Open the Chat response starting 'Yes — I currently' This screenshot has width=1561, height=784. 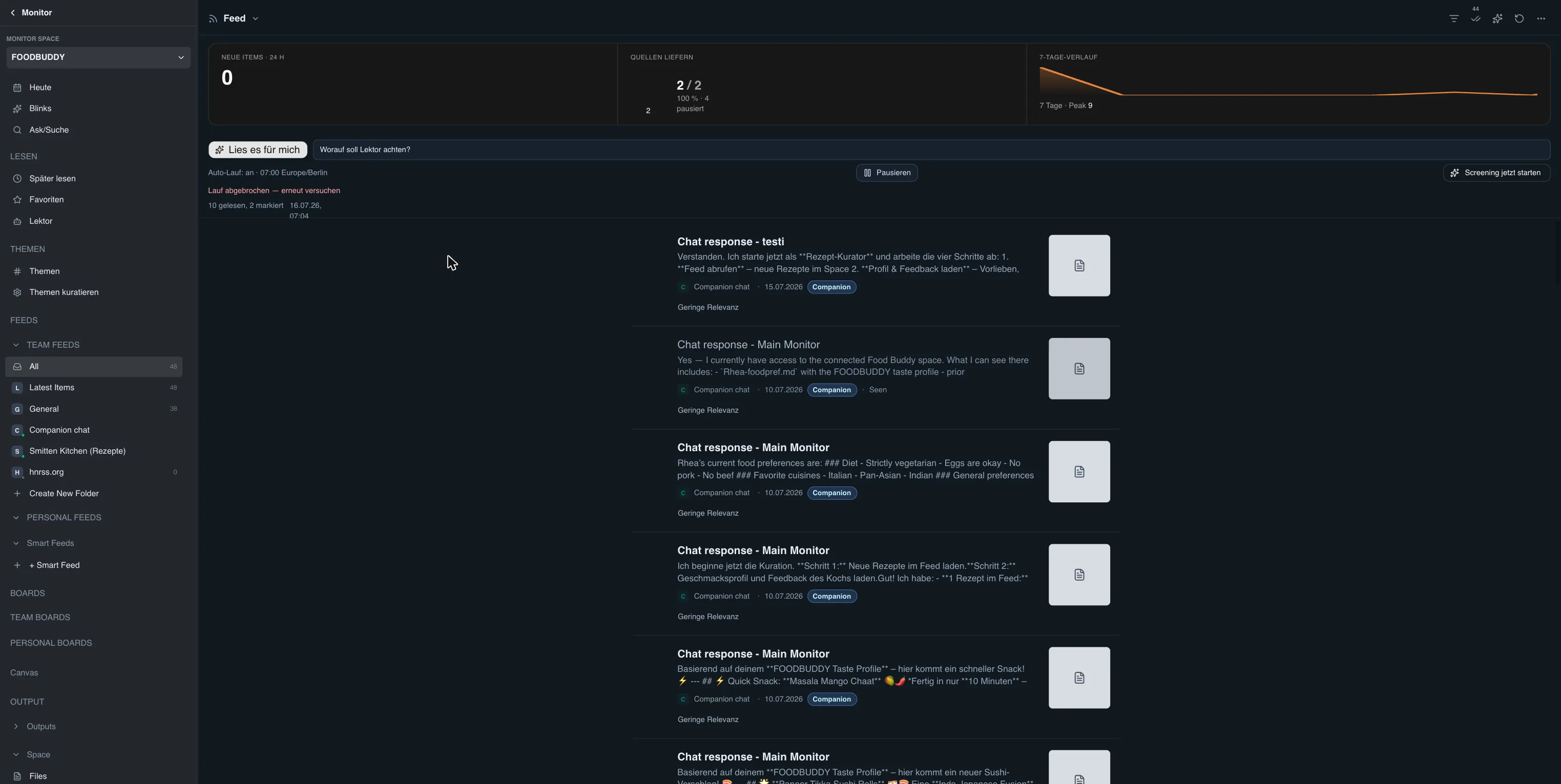pos(748,345)
